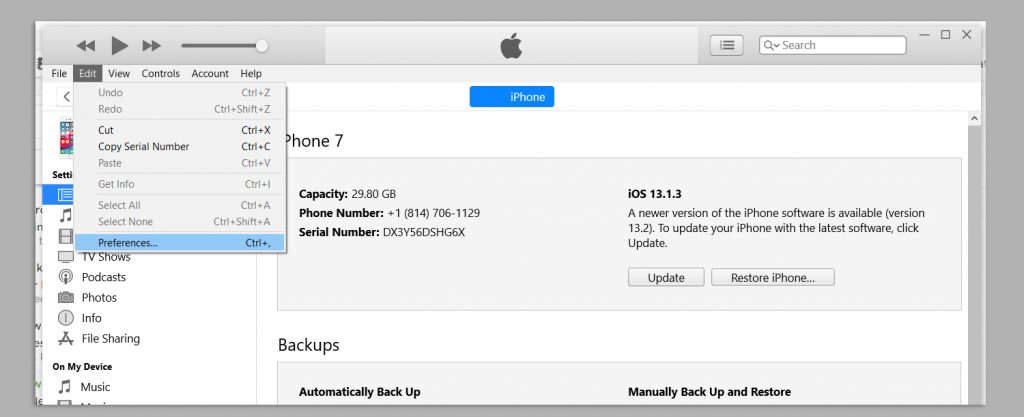Image resolution: width=1024 pixels, height=417 pixels.
Task: Click the Podcasts sidebar icon
Action: (66, 277)
